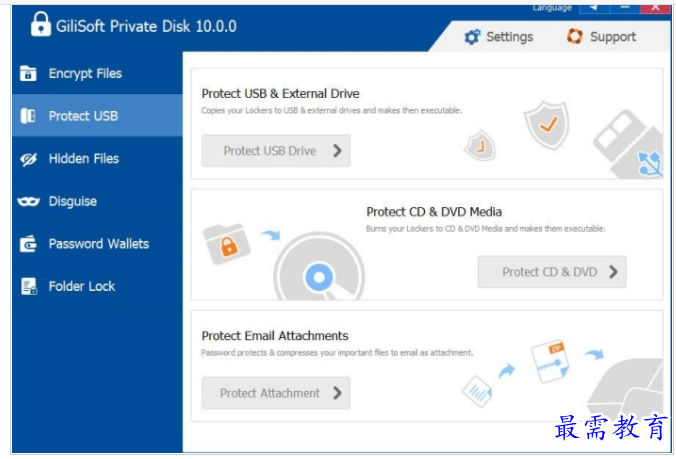Image resolution: width=676 pixels, height=459 pixels.
Task: Click the padlock logo beside GiliSoft title
Action: [x=41, y=24]
